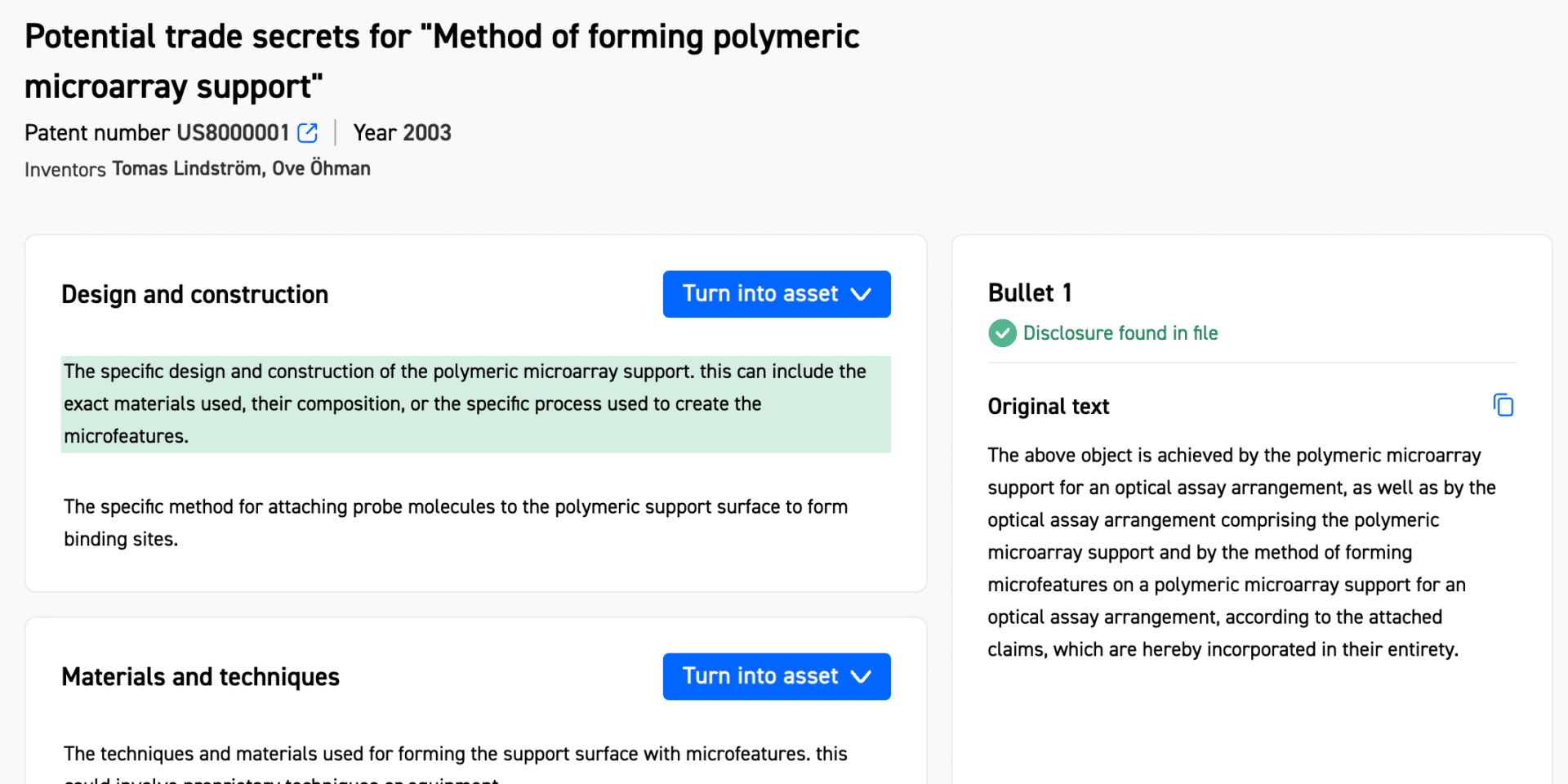Click the Potential trade secrets page title

click(x=442, y=61)
